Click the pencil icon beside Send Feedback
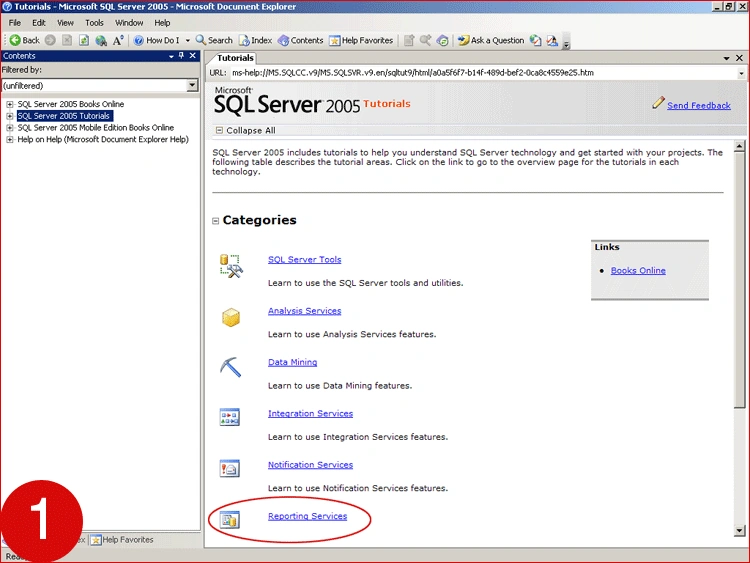 [658, 103]
